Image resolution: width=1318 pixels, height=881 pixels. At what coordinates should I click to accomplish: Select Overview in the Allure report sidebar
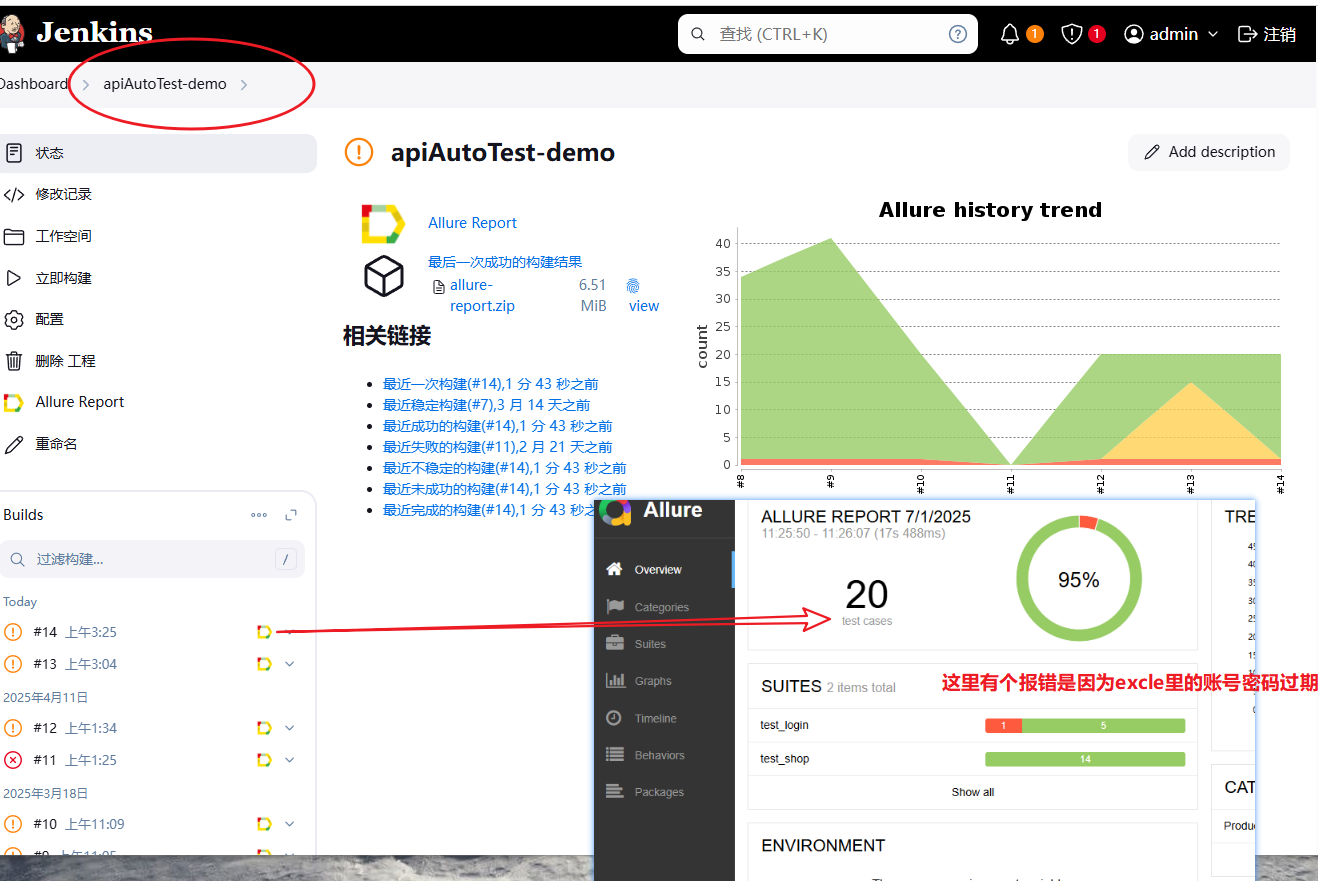[x=664, y=570]
